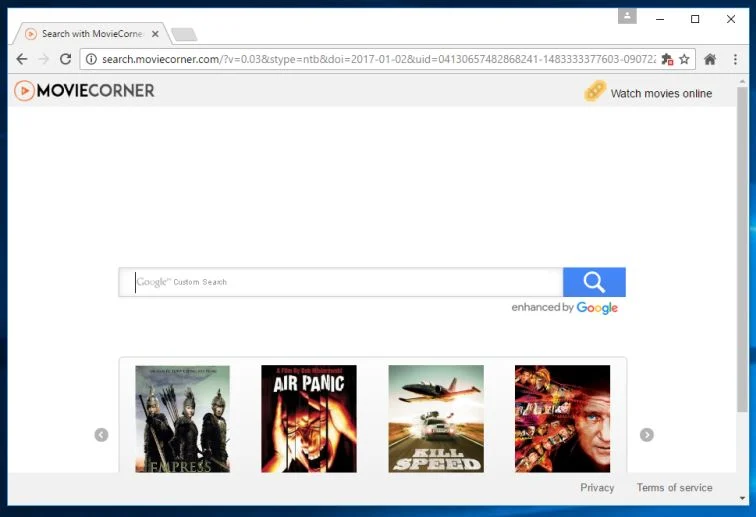The image size is (756, 517).
Task: Open the home page via house icon
Action: tap(710, 59)
